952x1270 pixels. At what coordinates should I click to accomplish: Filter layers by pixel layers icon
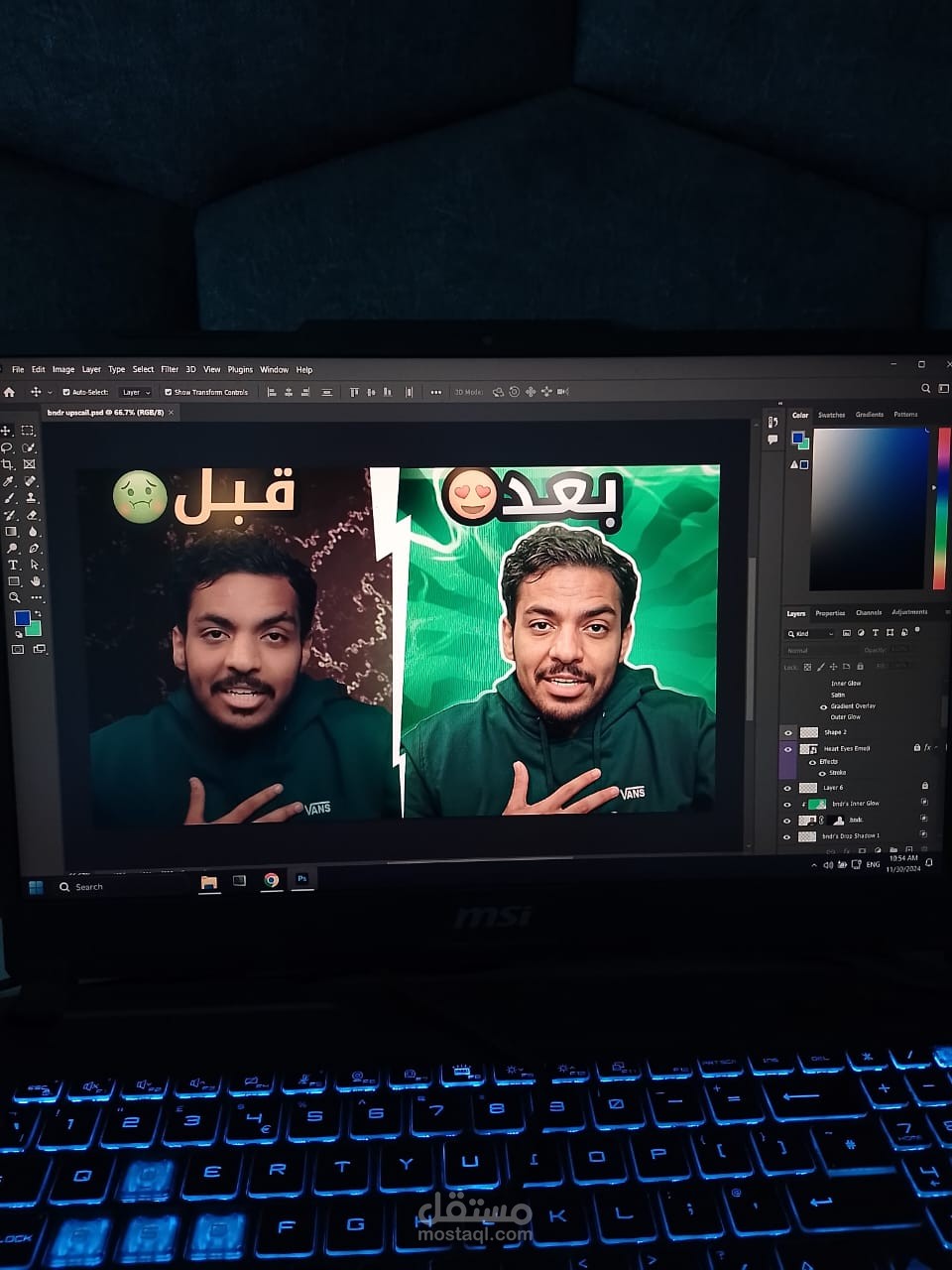pos(847,632)
